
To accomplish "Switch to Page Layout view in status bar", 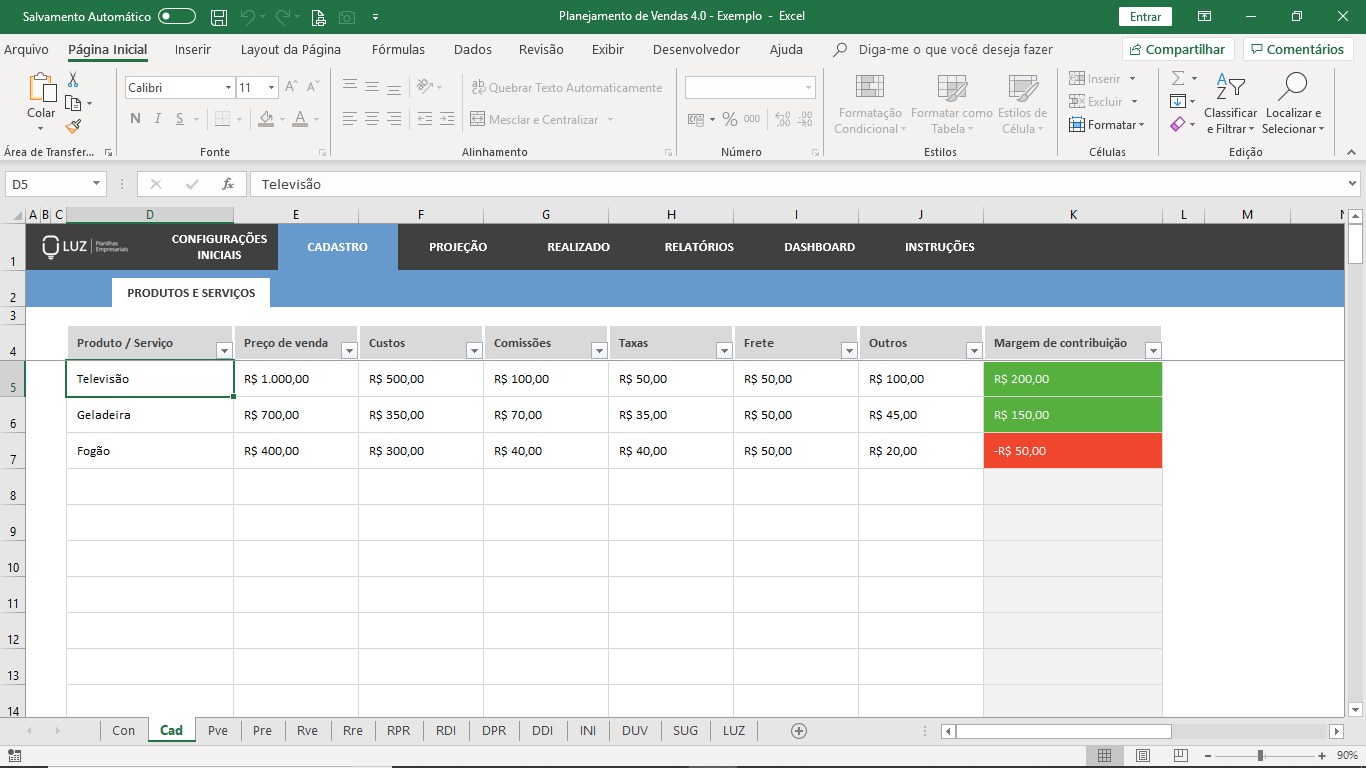I will pyautogui.click(x=1143, y=755).
